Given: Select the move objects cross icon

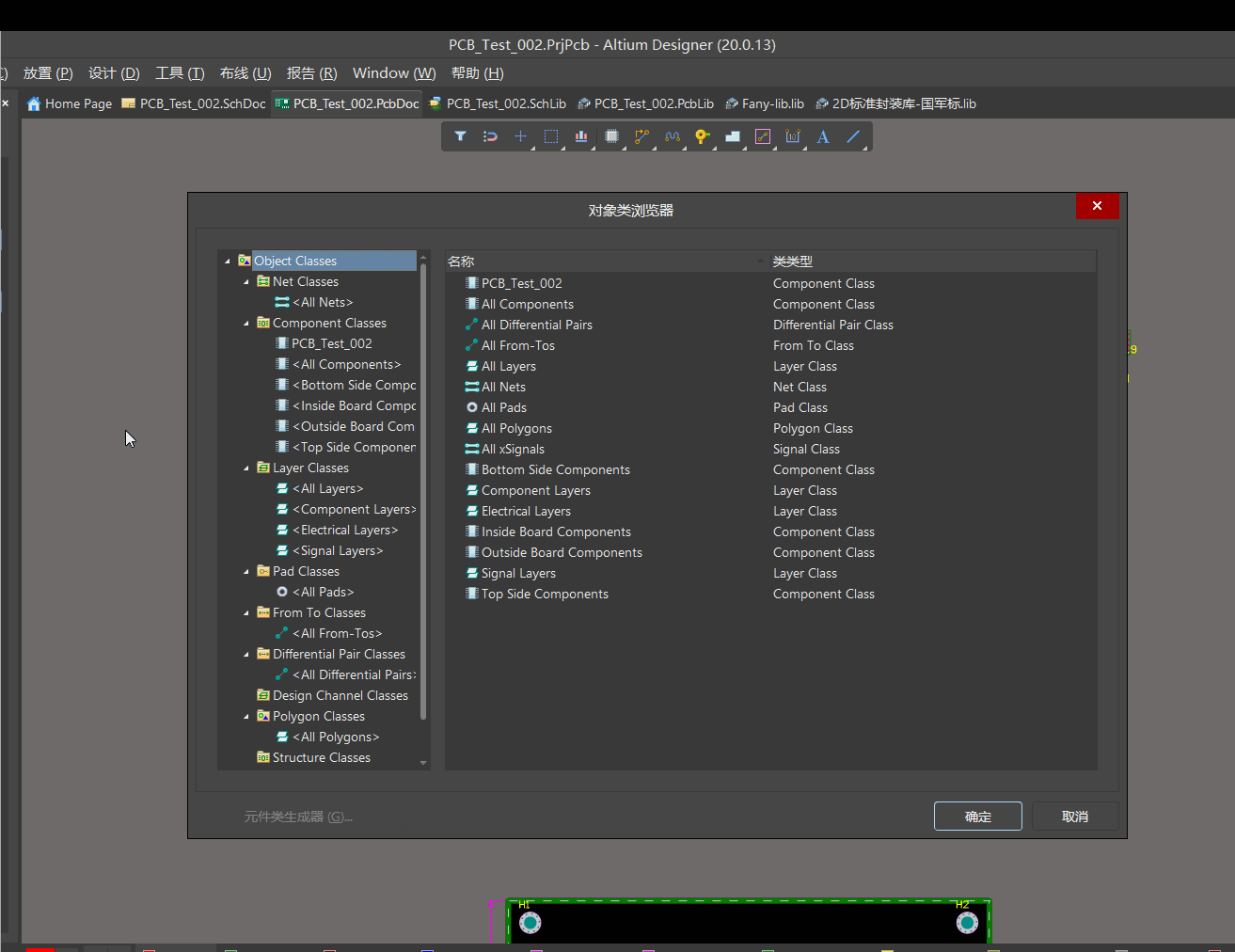Looking at the screenshot, I should pos(520,136).
